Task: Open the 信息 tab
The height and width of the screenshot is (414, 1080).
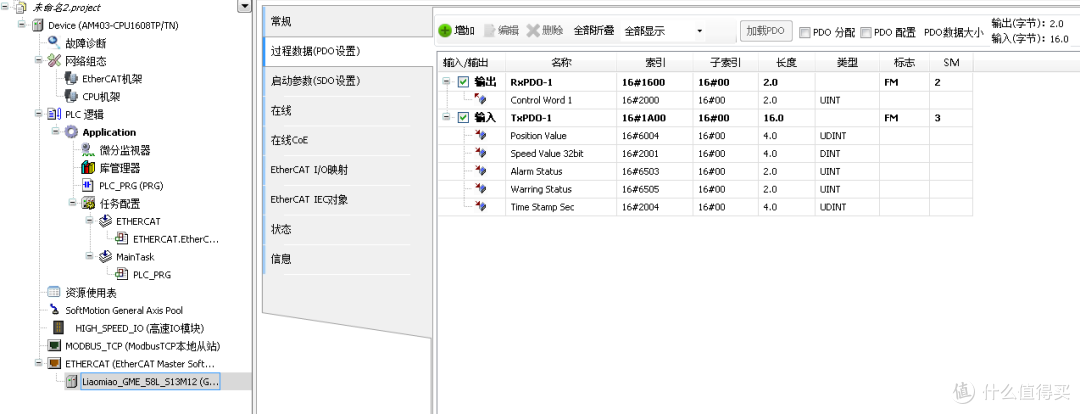Action: (x=346, y=259)
